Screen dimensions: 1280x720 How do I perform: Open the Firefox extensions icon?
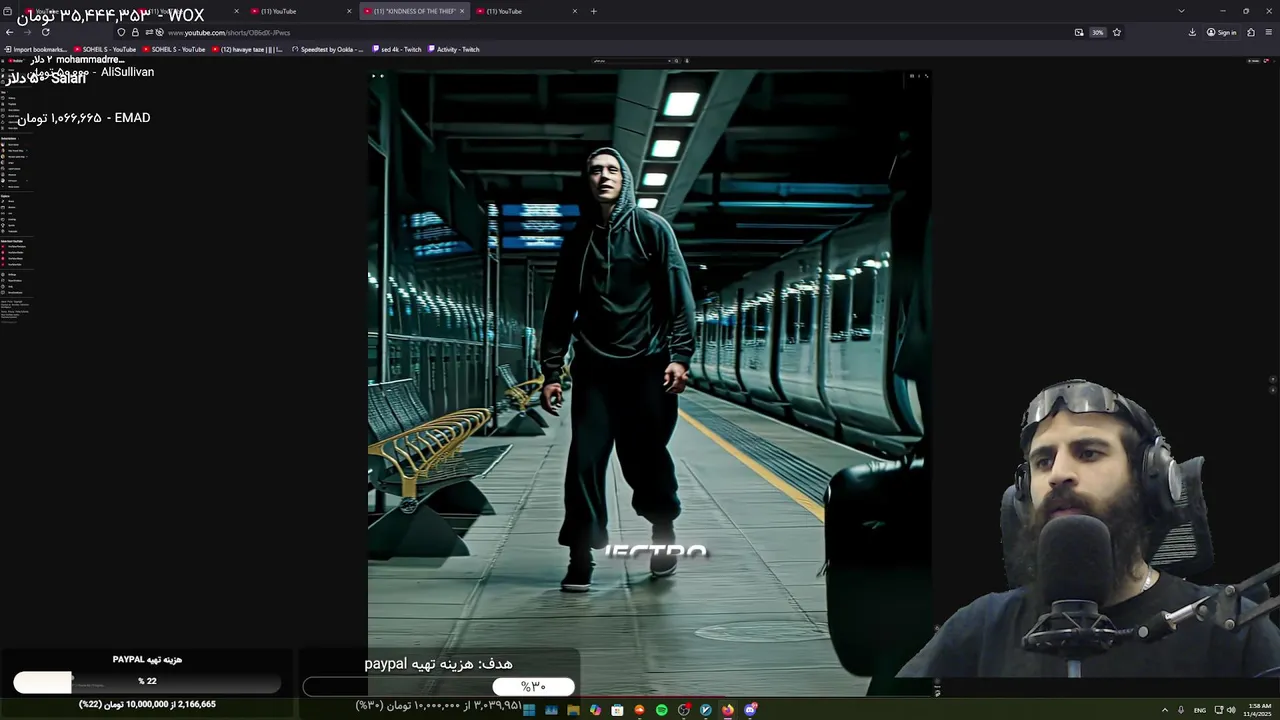[1251, 32]
